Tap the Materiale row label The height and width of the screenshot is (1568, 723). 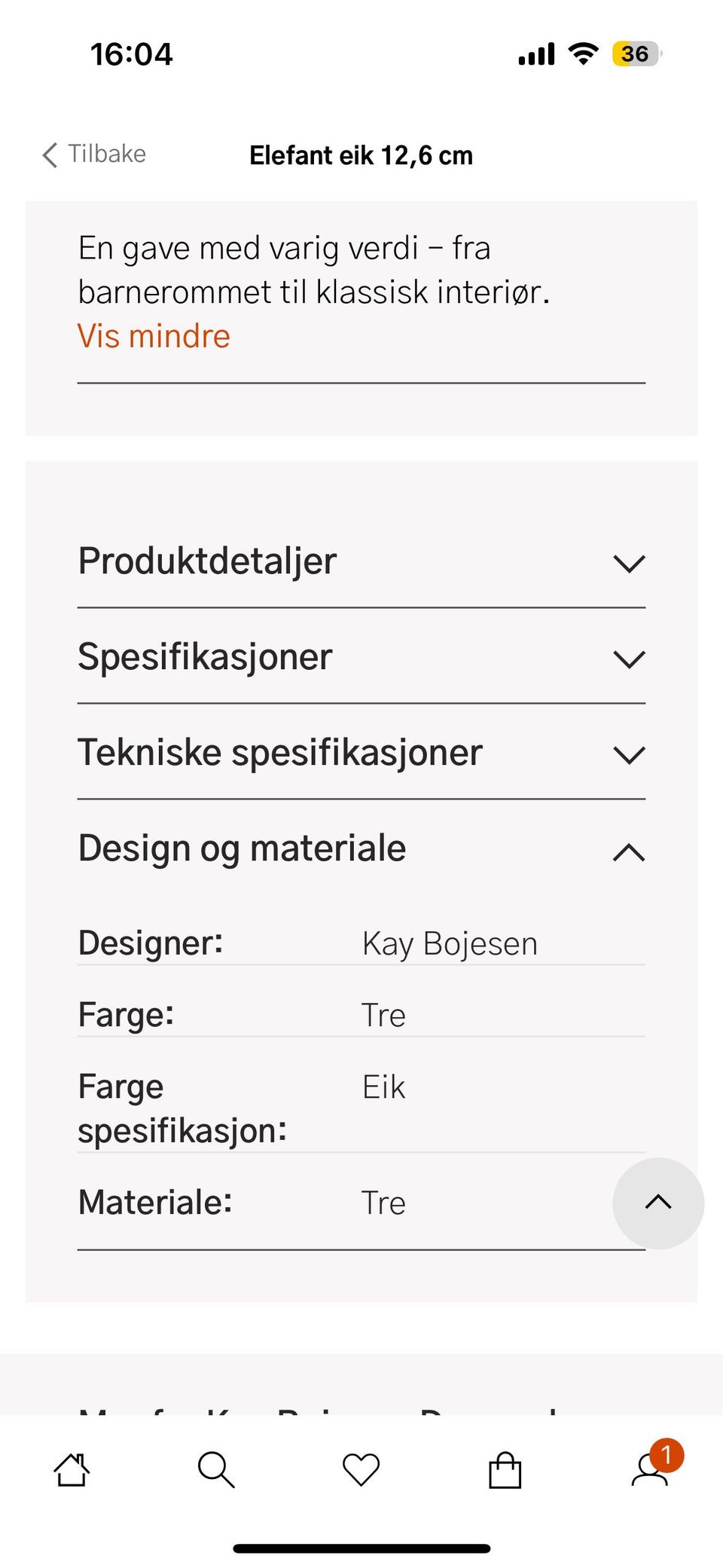(155, 1203)
